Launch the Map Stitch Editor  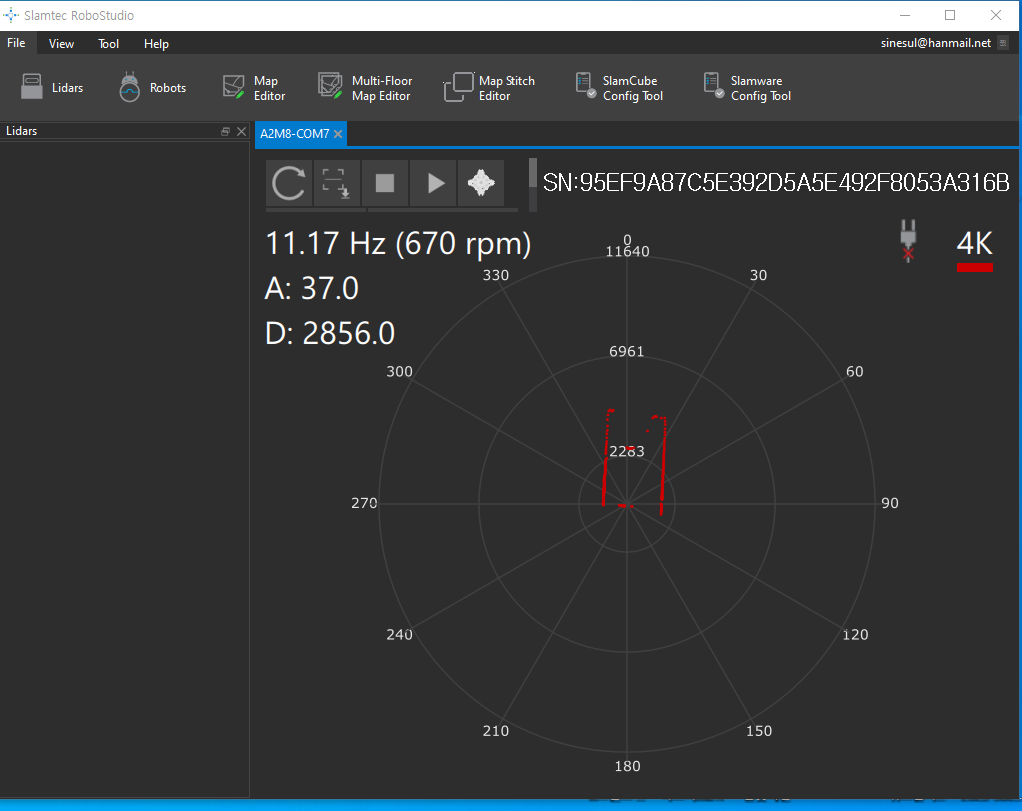coord(490,88)
